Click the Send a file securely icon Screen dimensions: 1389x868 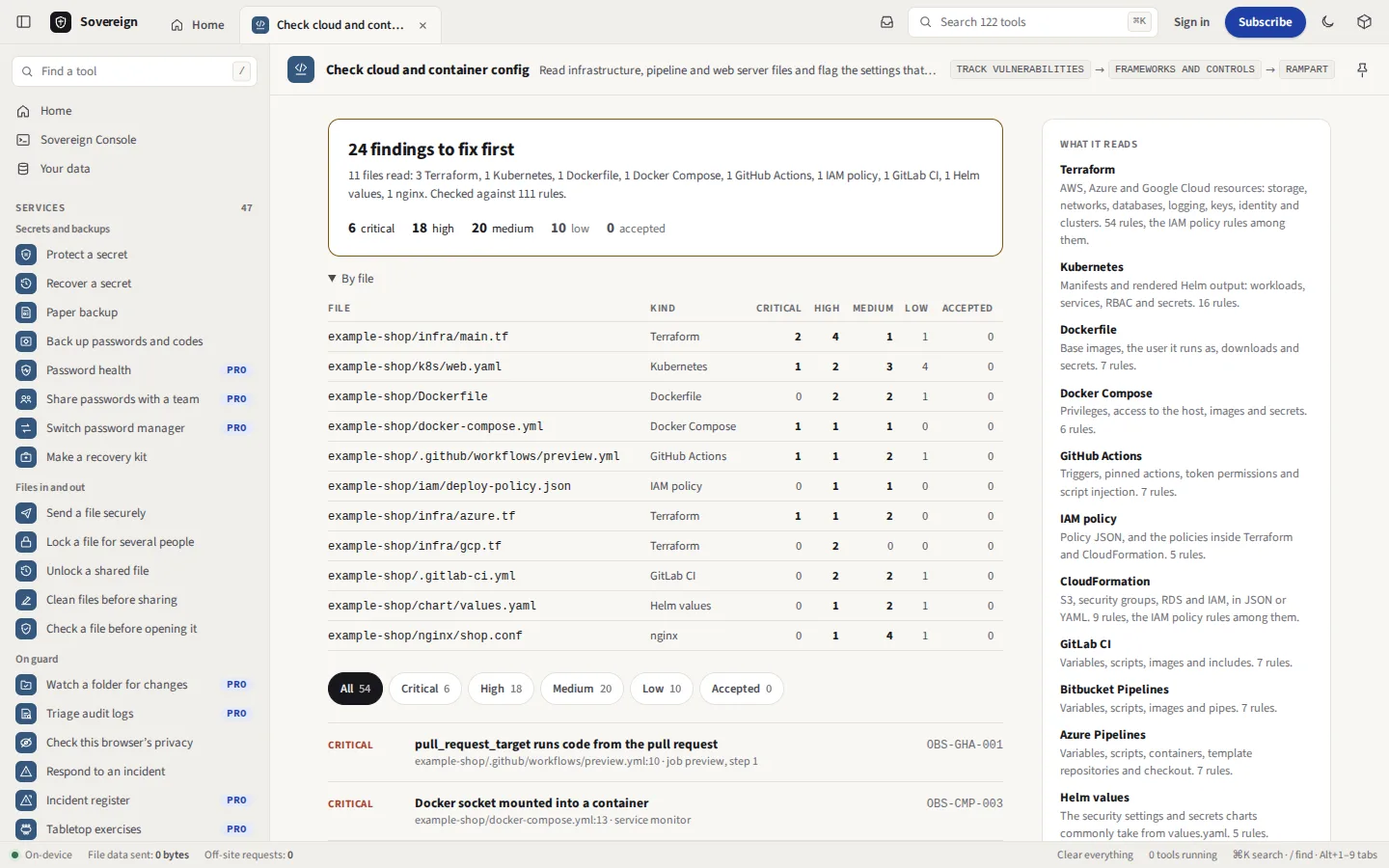(26, 513)
